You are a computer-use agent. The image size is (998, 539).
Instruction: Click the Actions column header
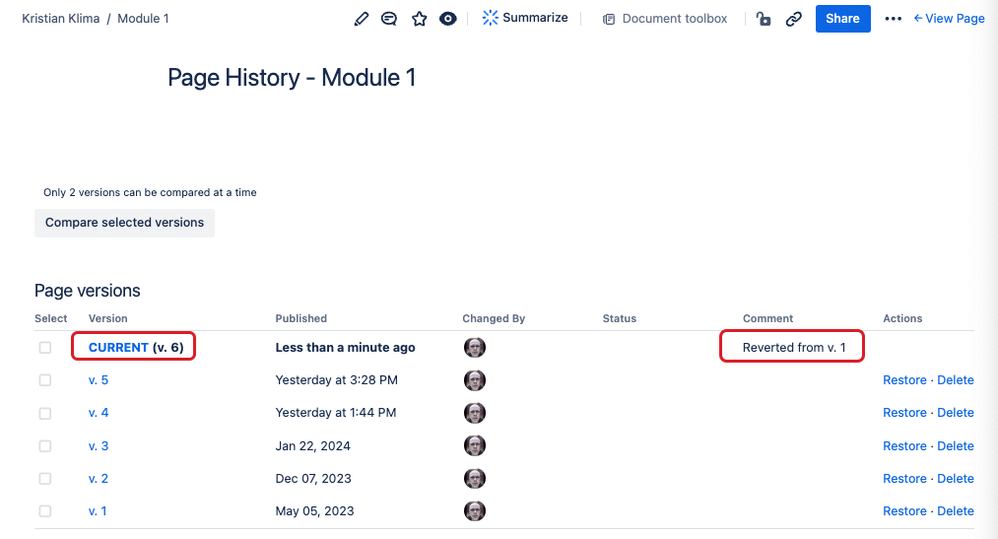[902, 318]
